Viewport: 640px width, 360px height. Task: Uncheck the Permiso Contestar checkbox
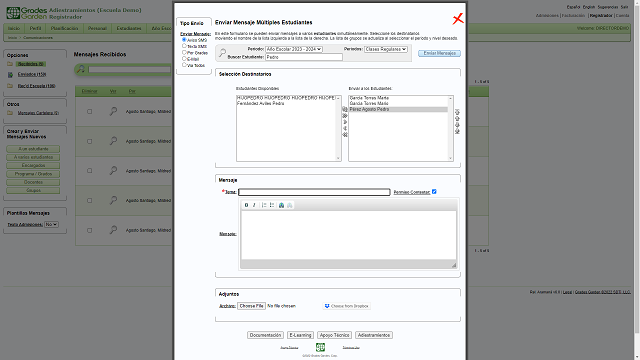pos(434,191)
